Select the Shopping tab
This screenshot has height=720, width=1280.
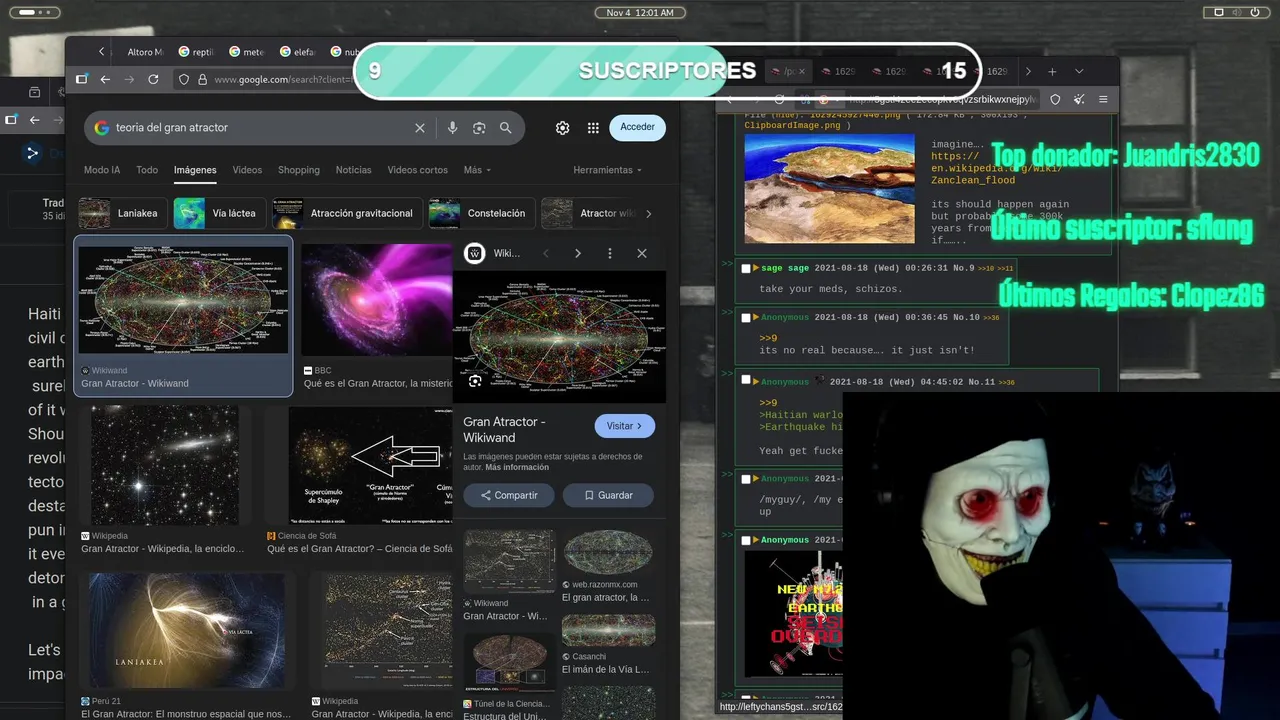tap(298, 170)
